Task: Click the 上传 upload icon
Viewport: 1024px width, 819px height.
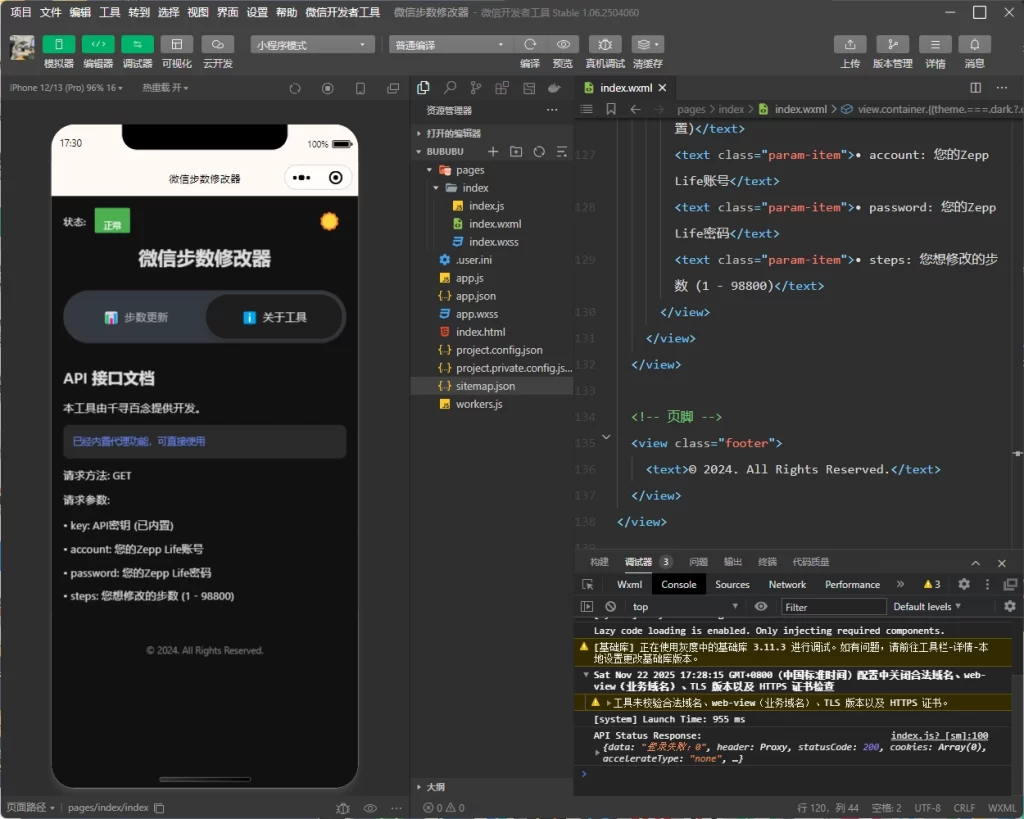Action: click(x=850, y=45)
